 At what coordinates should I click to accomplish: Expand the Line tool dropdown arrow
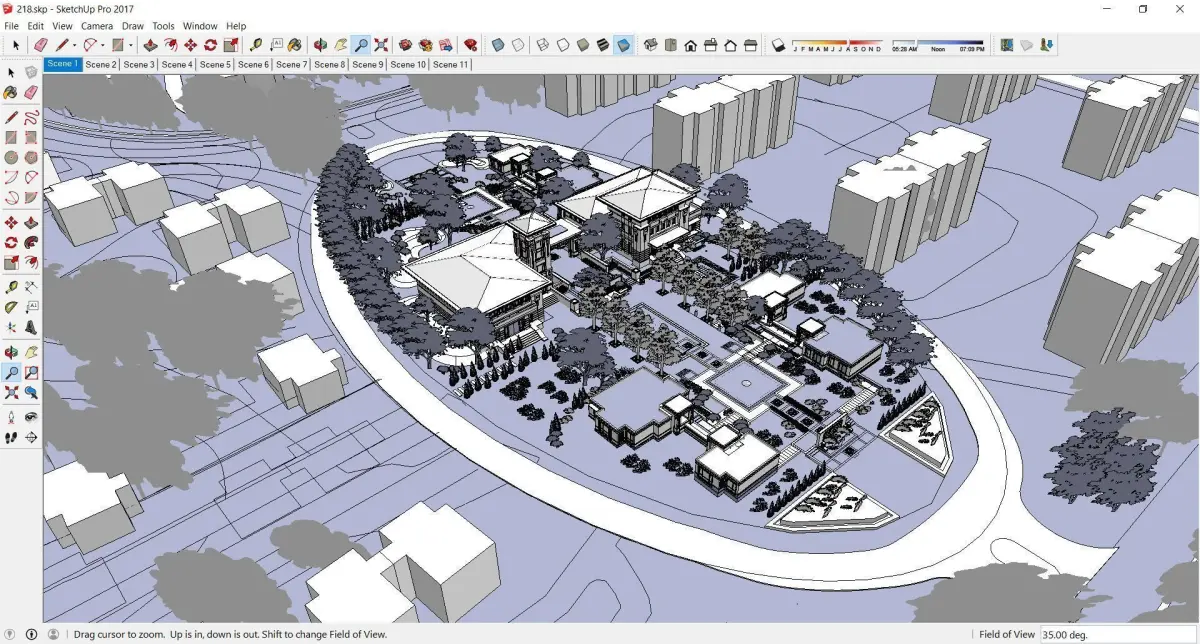point(74,45)
